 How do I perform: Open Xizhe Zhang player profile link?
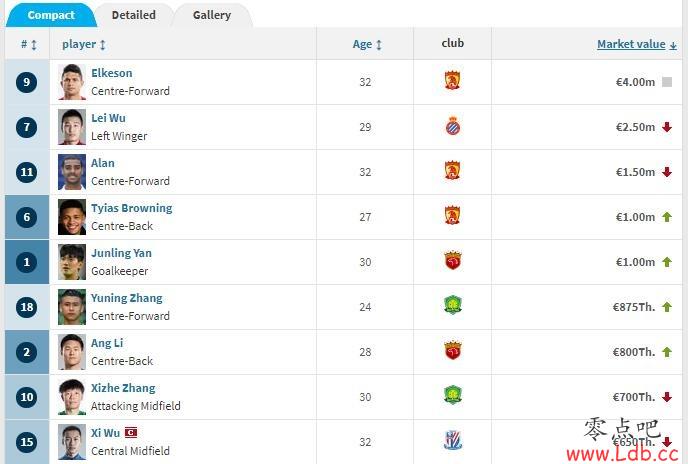point(123,388)
